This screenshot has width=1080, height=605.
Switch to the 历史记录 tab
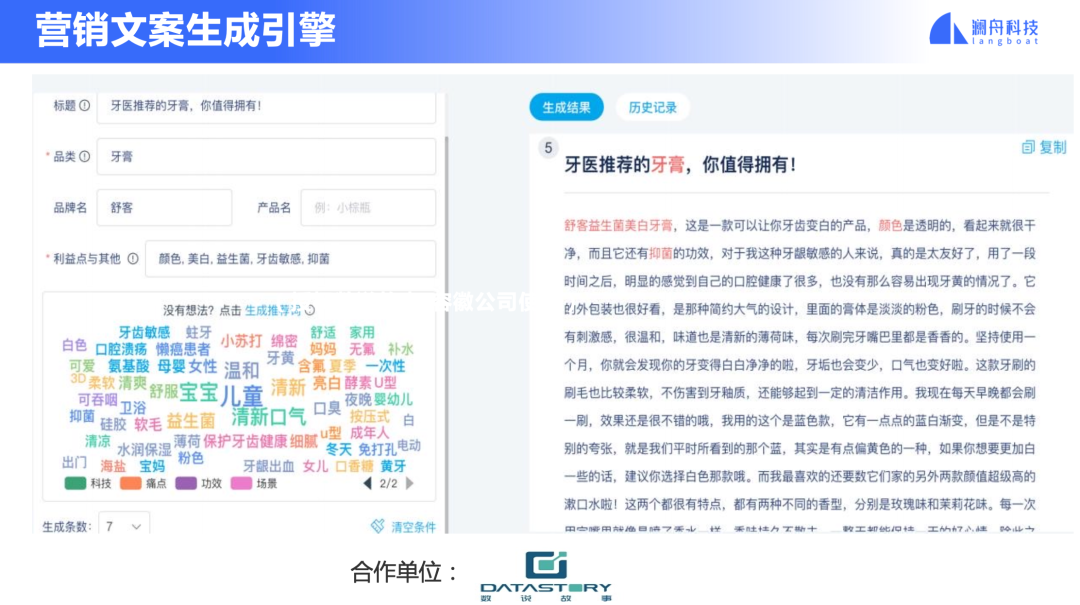tap(653, 107)
